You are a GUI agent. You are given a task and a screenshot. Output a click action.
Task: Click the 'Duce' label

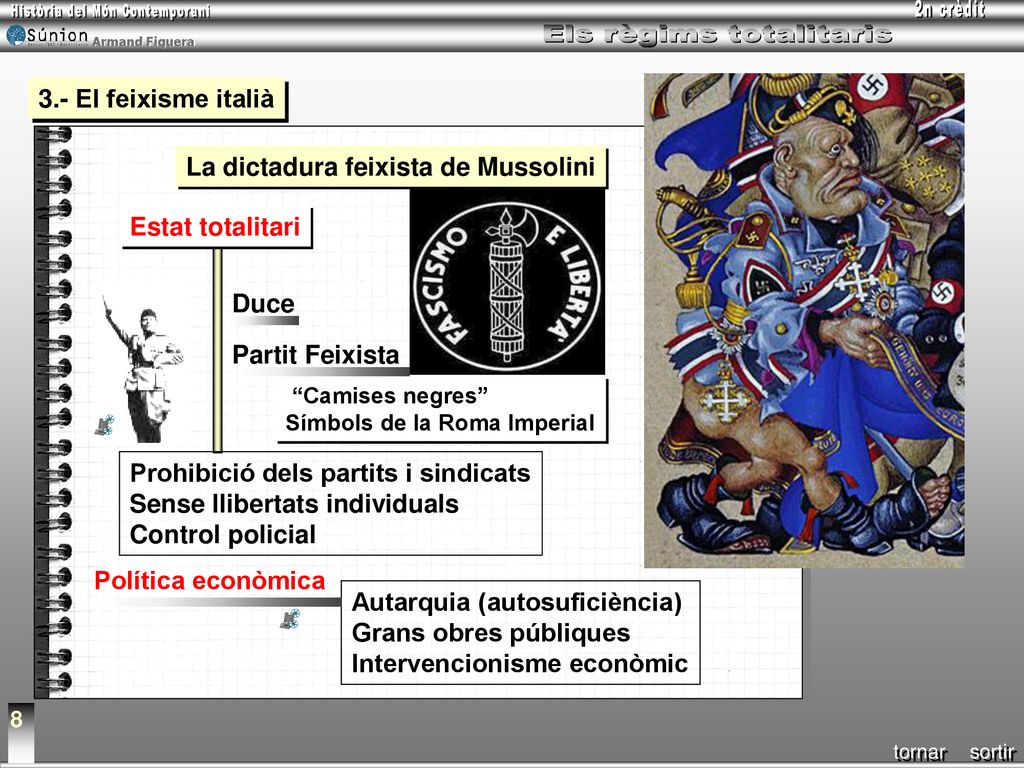point(263,304)
